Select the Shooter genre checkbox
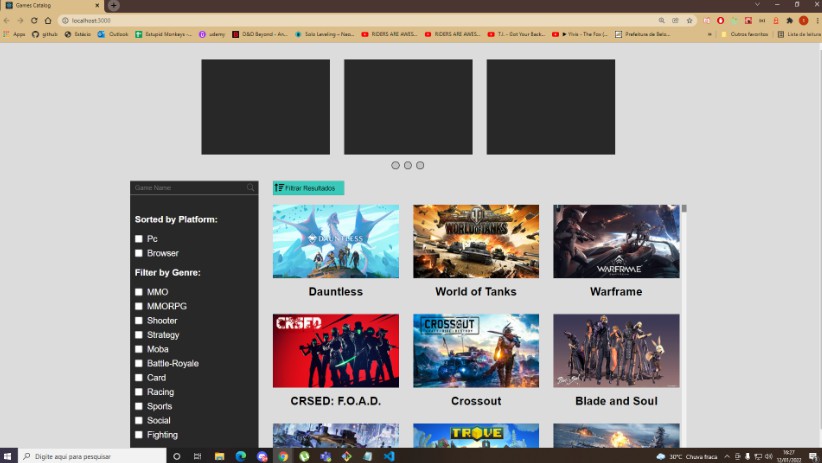822x463 pixels. click(139, 320)
